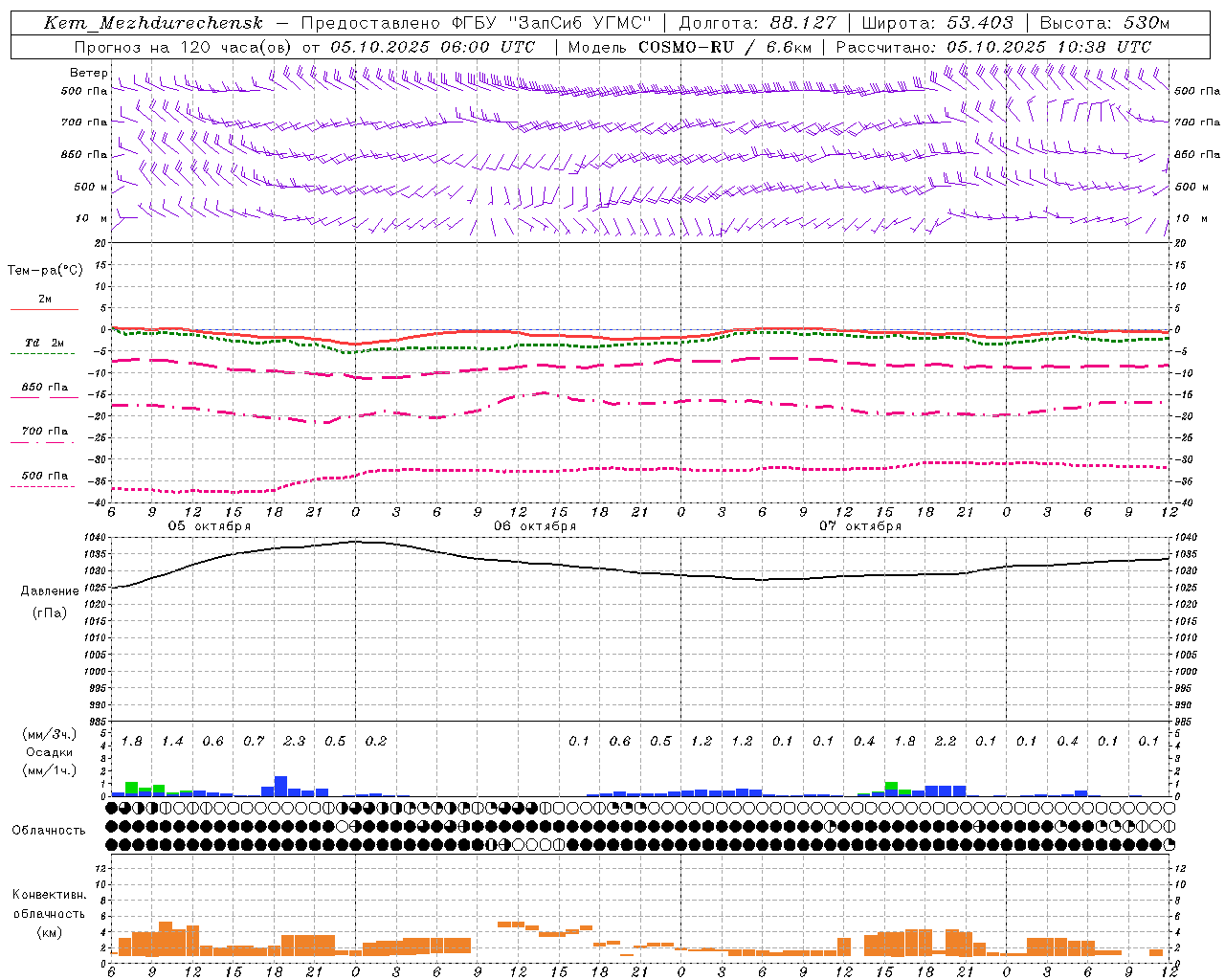
Task: Click the Kem_Mezhdurechensk station title
Action: point(153,23)
